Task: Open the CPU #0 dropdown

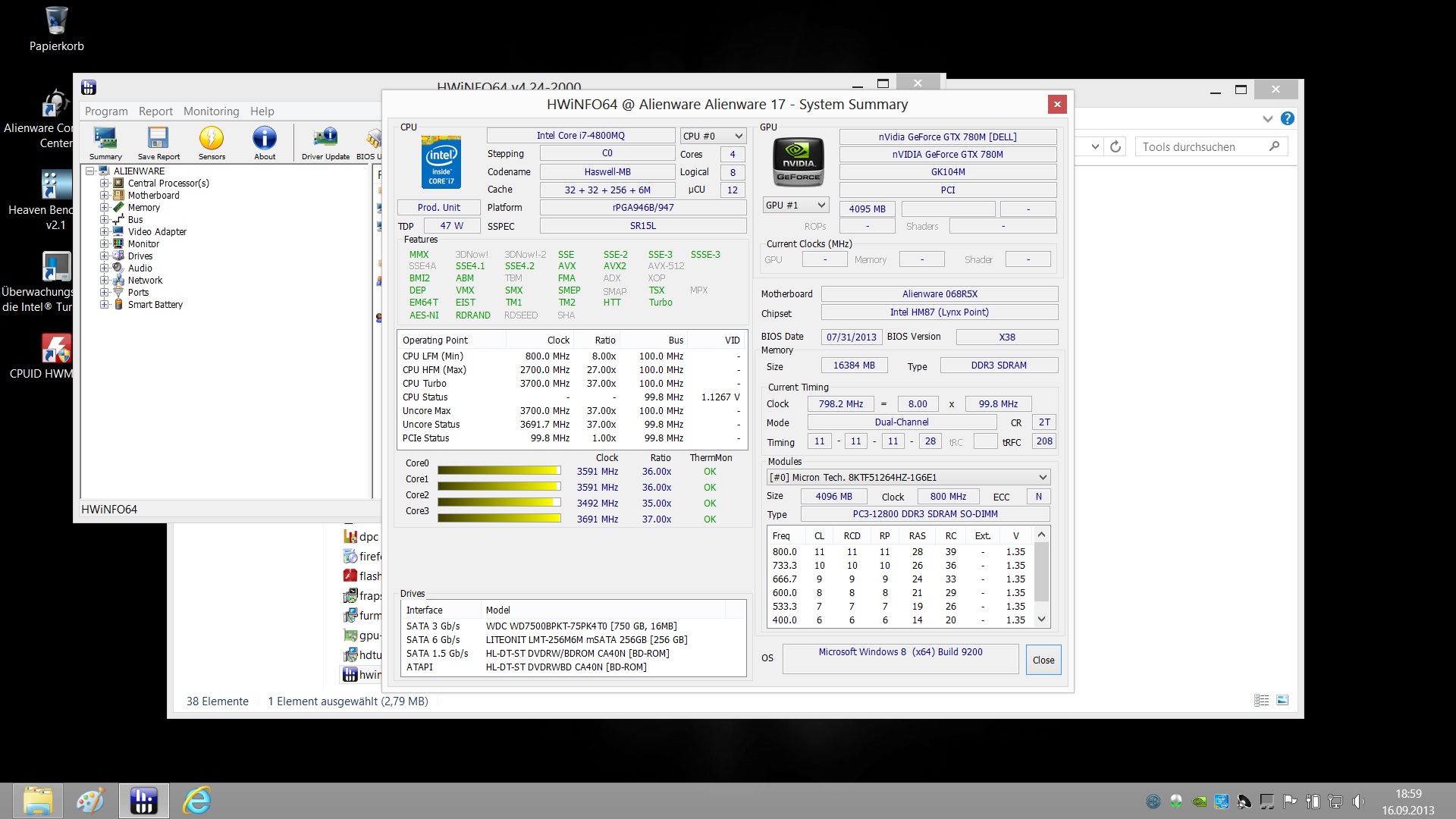Action: coord(713,136)
